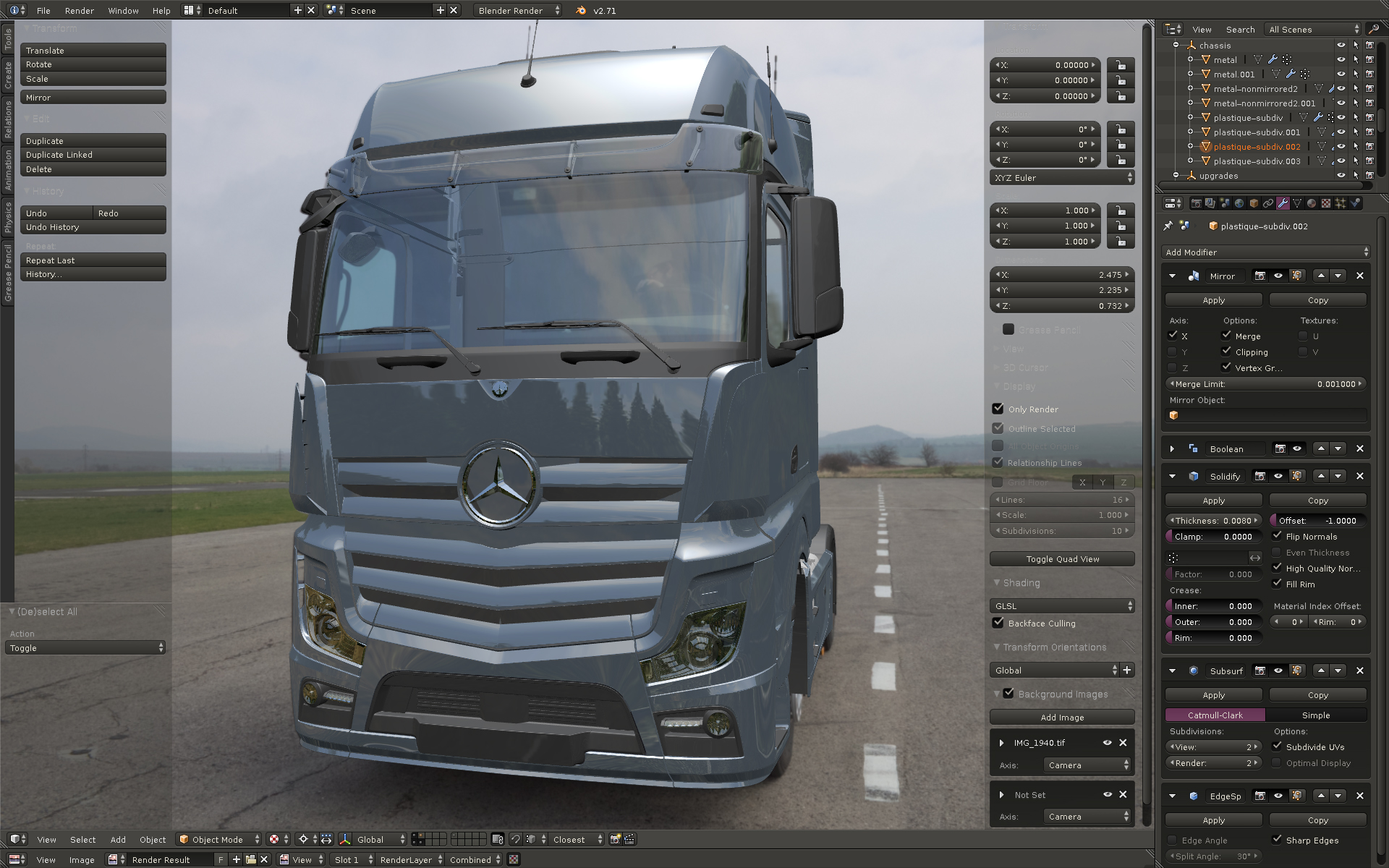
Task: Disable Backface Culling option
Action: coord(998,624)
